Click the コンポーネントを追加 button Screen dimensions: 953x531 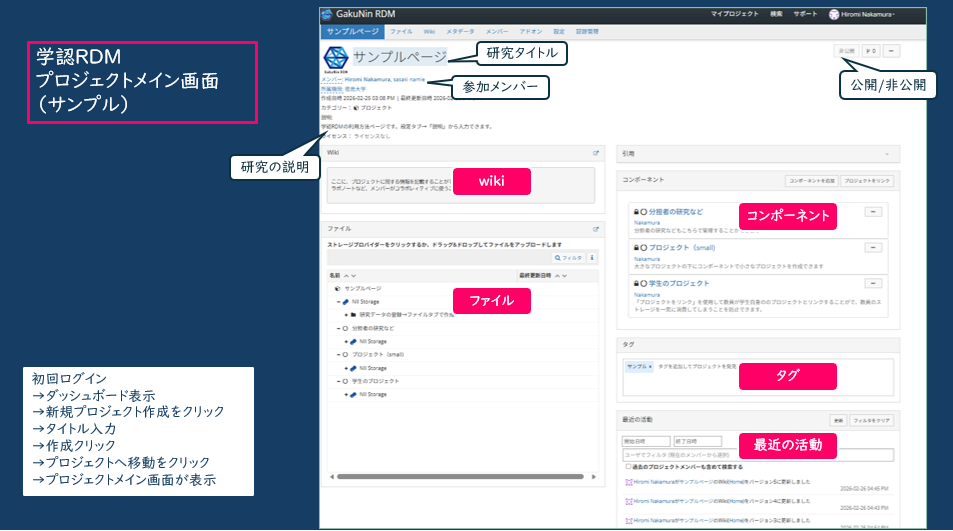point(811,179)
